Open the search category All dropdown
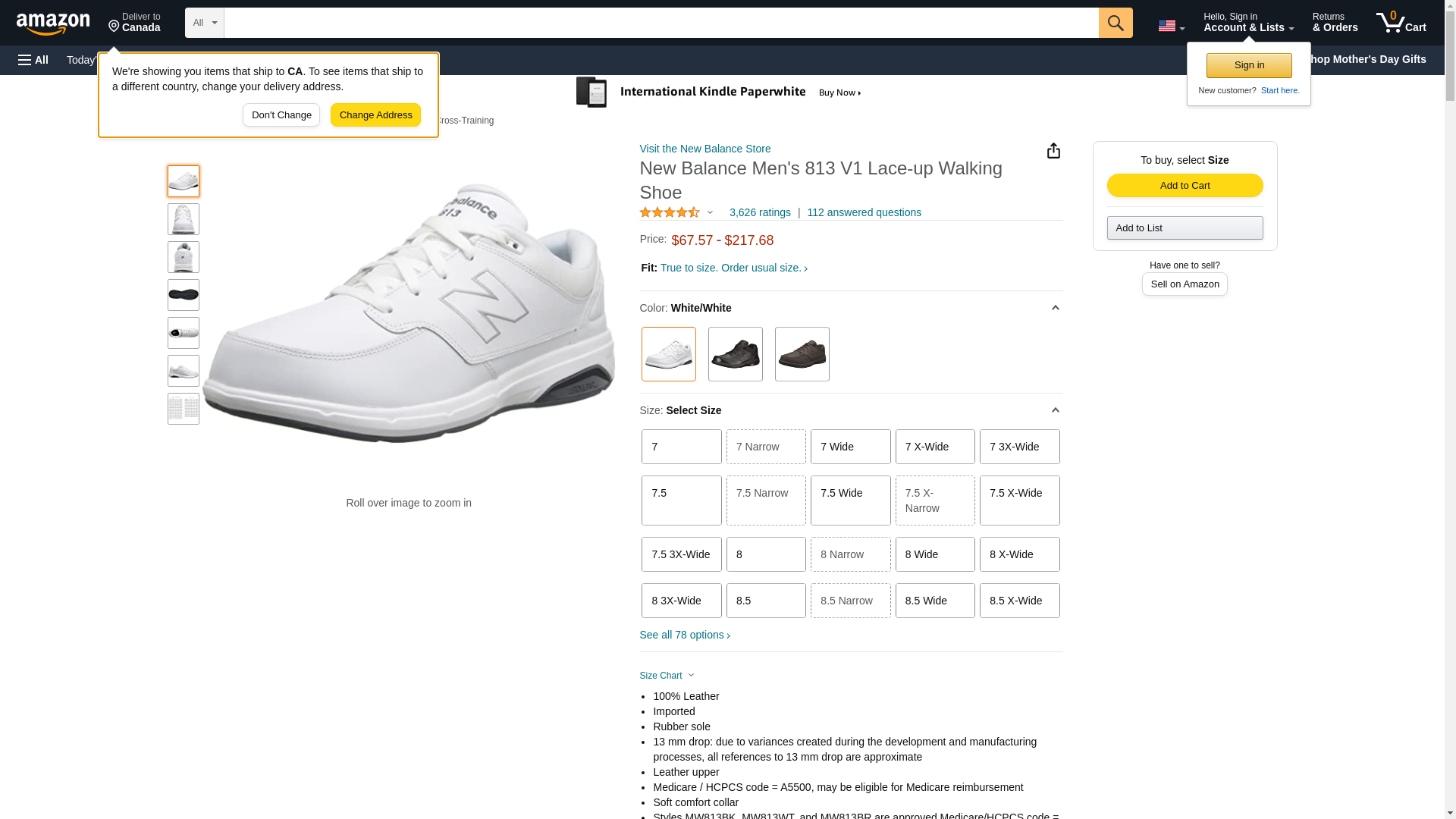The width and height of the screenshot is (1456, 819). coord(204,23)
